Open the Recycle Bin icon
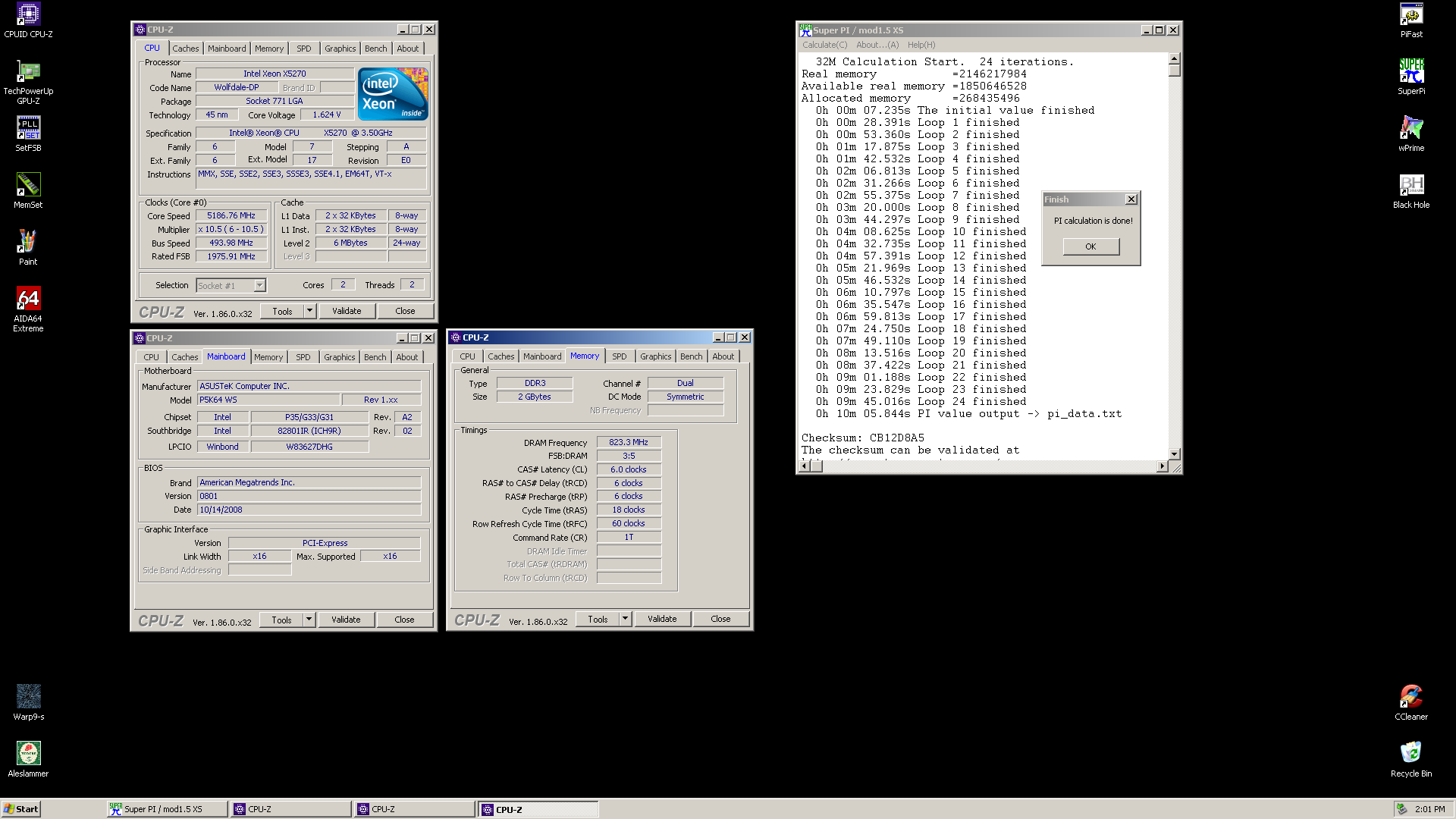Screen dimensions: 1456x819 point(1411,760)
